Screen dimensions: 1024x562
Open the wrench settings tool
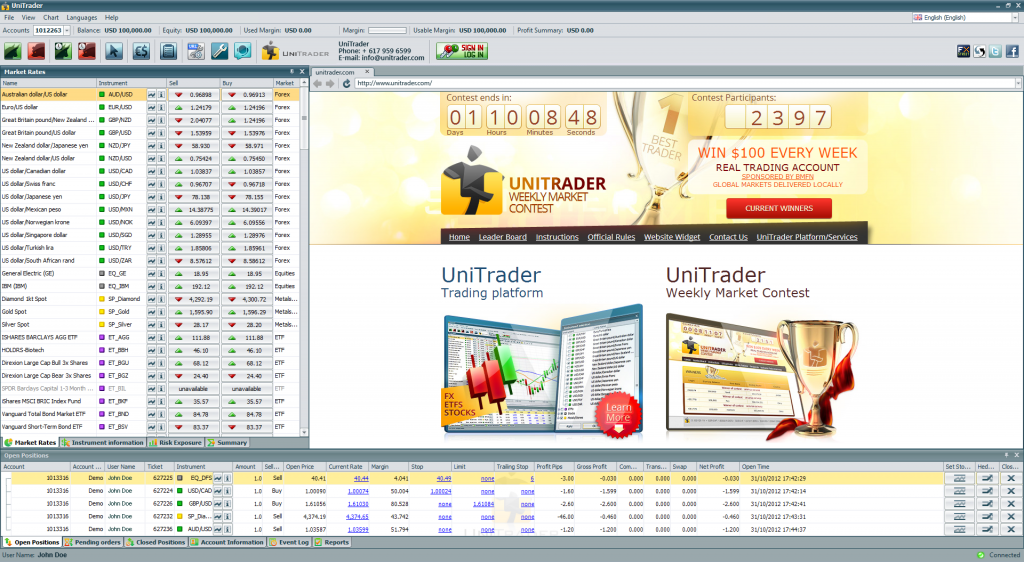[219, 50]
